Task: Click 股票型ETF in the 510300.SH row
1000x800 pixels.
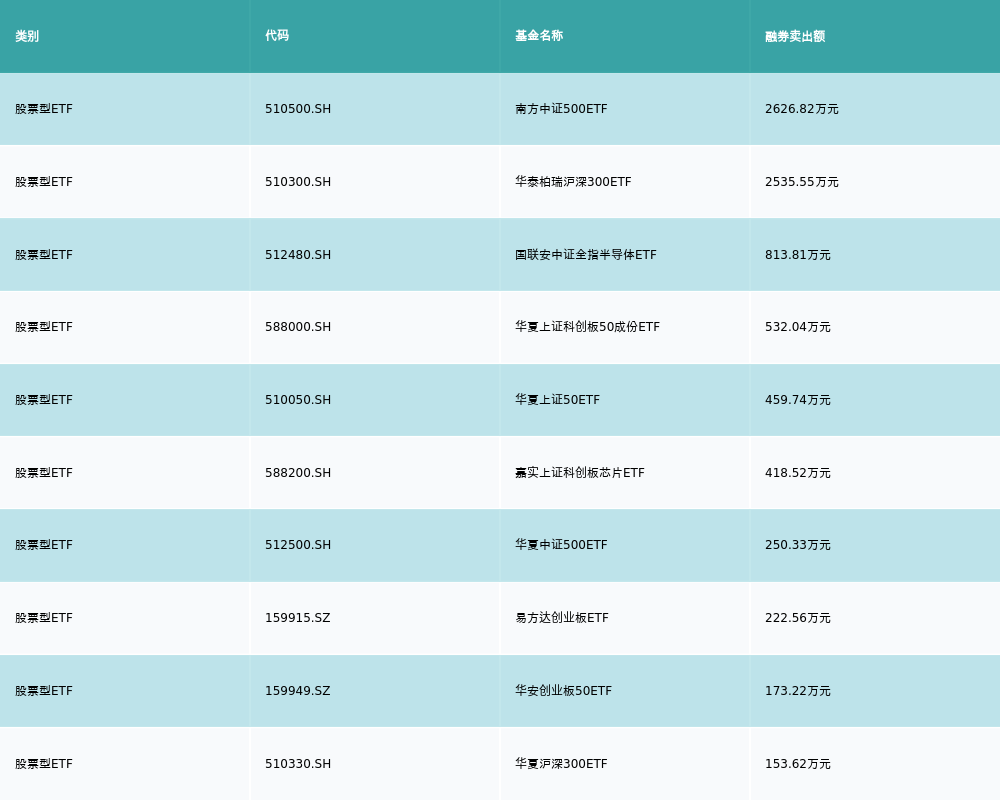Action: click(x=44, y=182)
